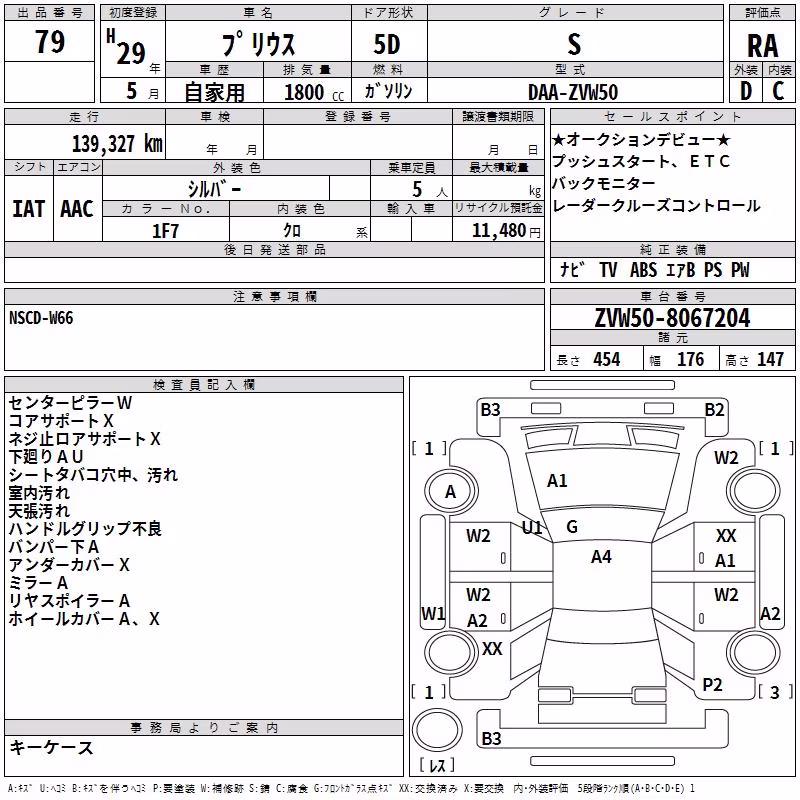Click the recycle deposit 11,480円
The image size is (800, 800).
(x=506, y=231)
